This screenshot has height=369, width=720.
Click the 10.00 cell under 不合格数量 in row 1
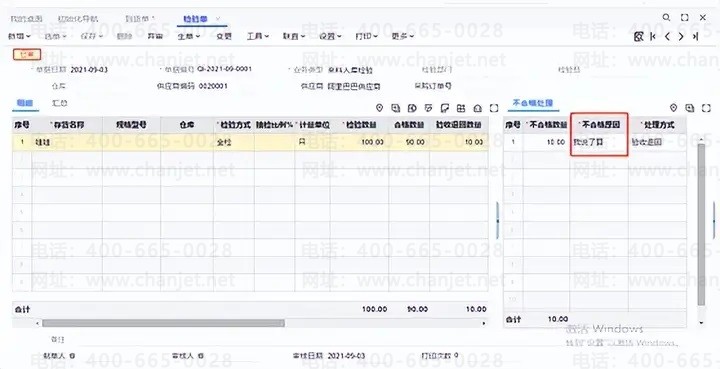coord(546,142)
